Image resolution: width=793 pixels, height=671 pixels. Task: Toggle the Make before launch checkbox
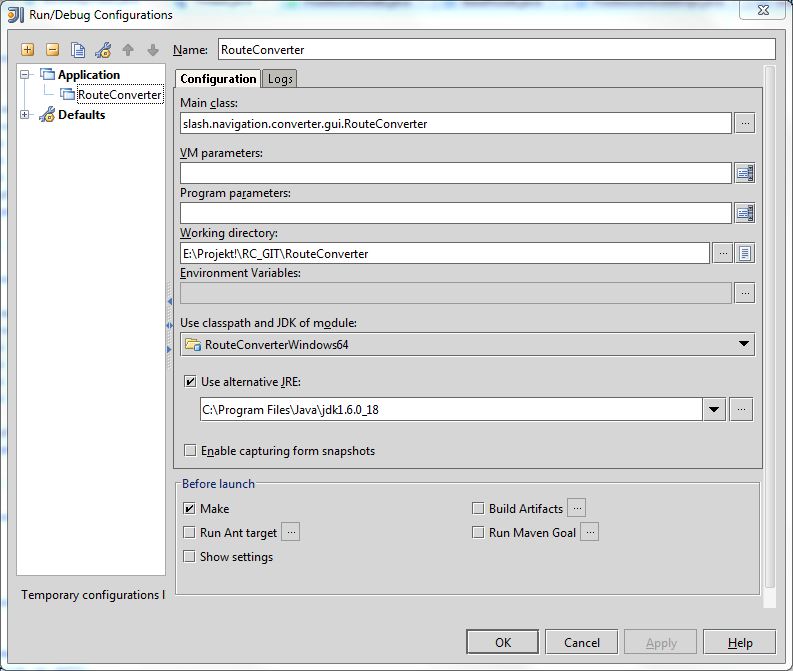point(190,508)
